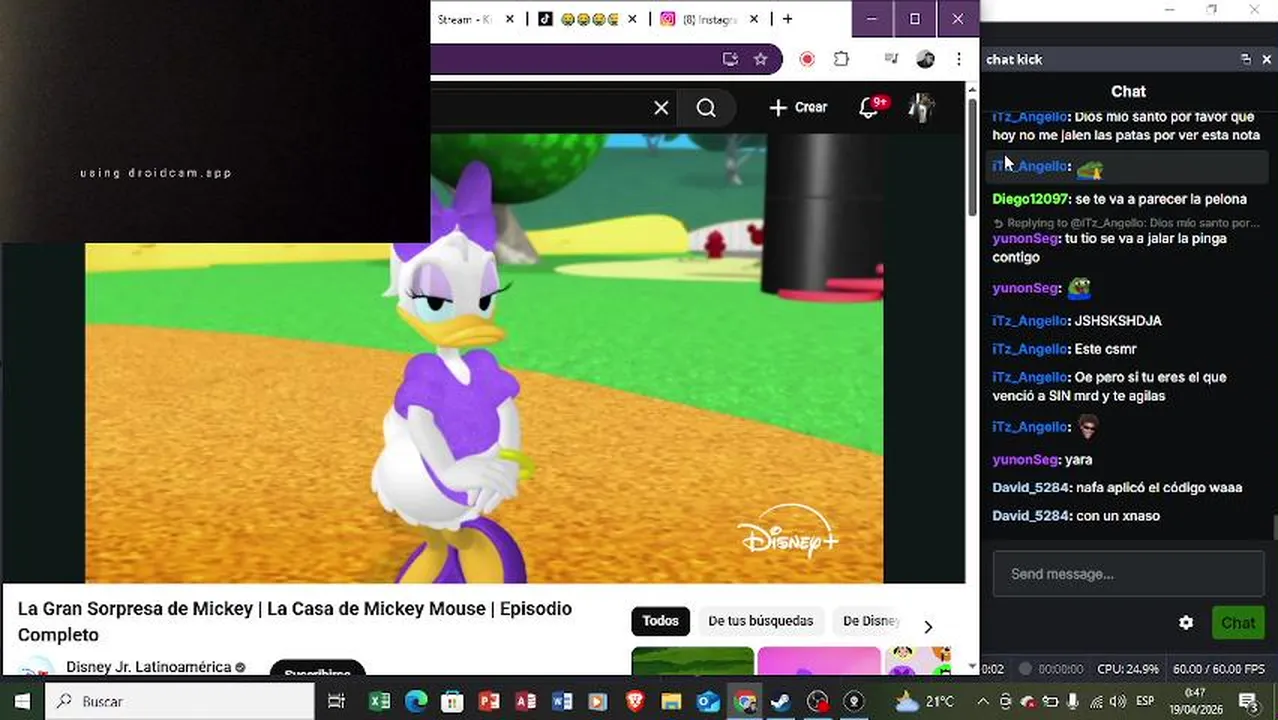
Task: Click the taskbar clock showing 19/04/2026
Action: coord(1195,701)
